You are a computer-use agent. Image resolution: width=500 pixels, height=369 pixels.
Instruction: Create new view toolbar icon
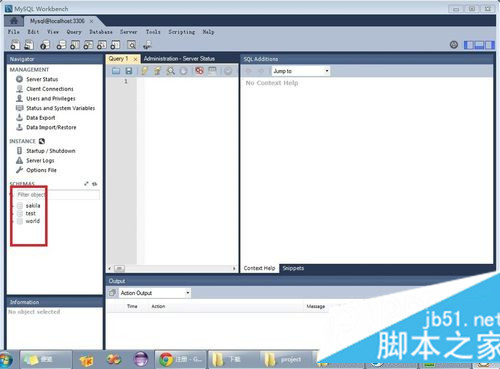(88, 45)
